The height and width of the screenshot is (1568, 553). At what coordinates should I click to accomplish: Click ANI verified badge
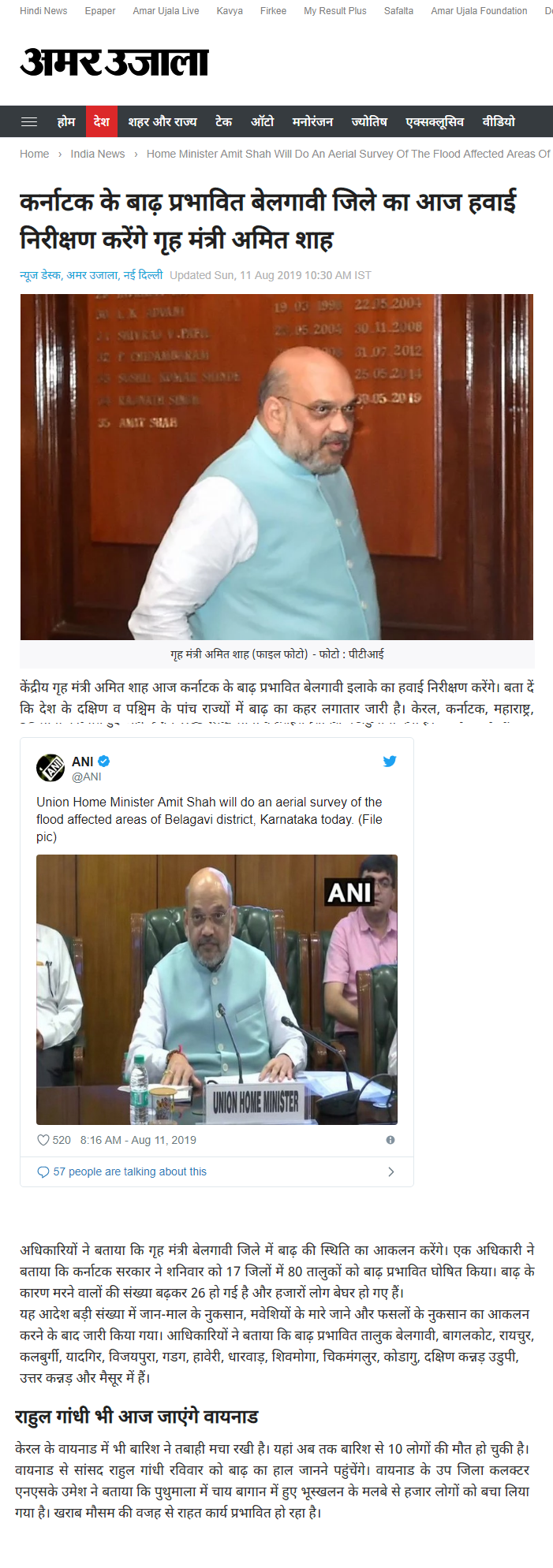coord(104,761)
